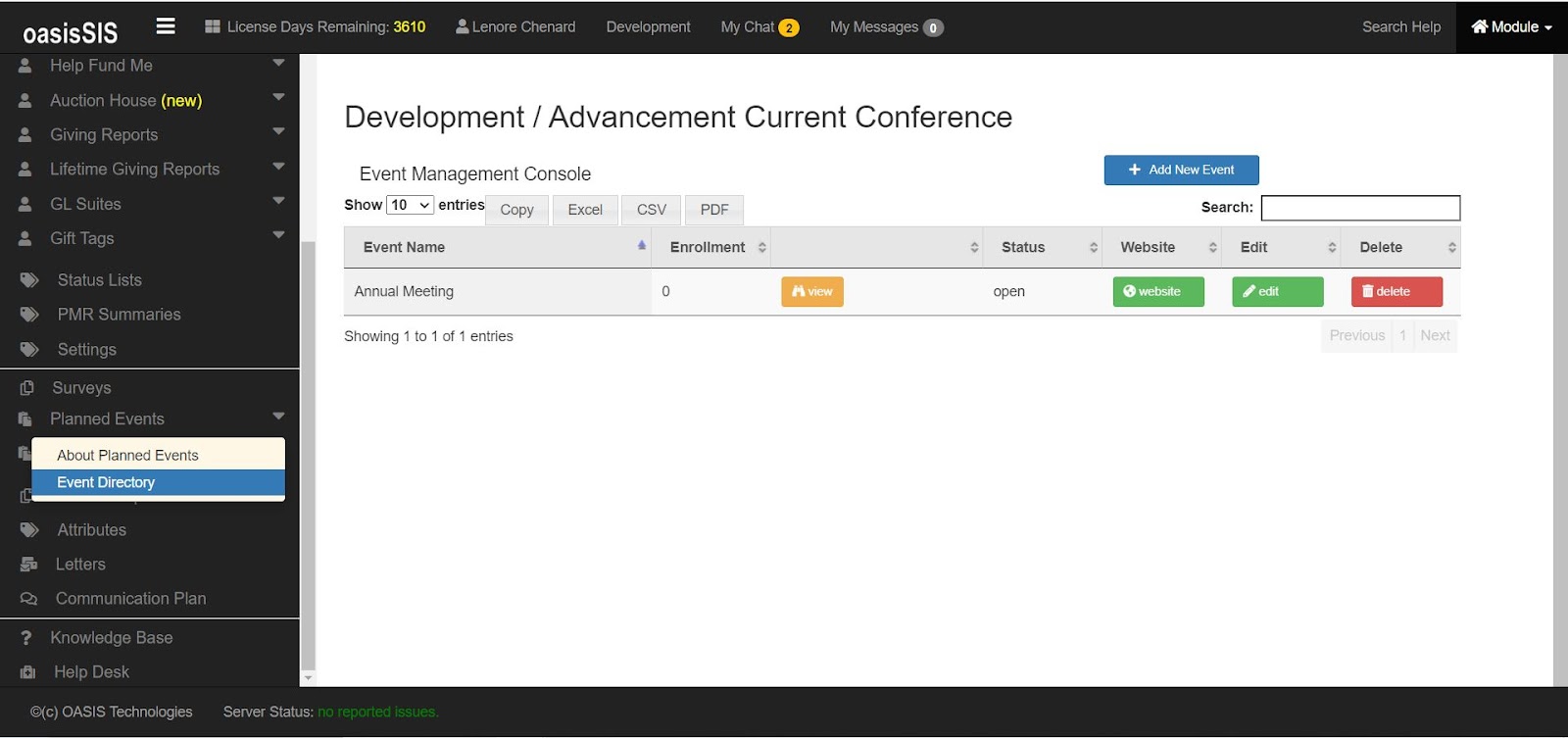Open the hamburger menu icon
1568x738 pixels.
point(166,26)
